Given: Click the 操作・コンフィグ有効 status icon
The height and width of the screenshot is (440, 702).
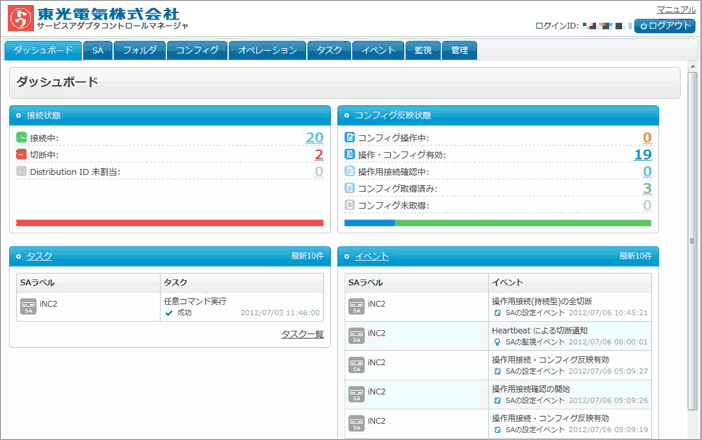Looking at the screenshot, I should click(349, 154).
